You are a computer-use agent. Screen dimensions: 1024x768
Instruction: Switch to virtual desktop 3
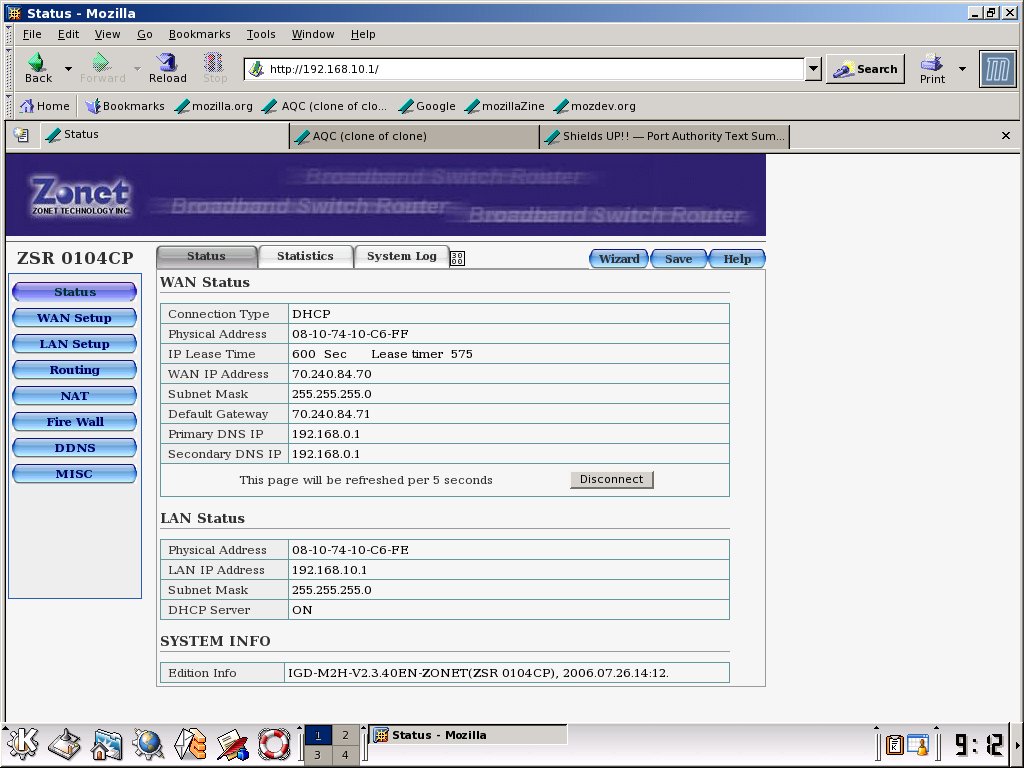318,755
